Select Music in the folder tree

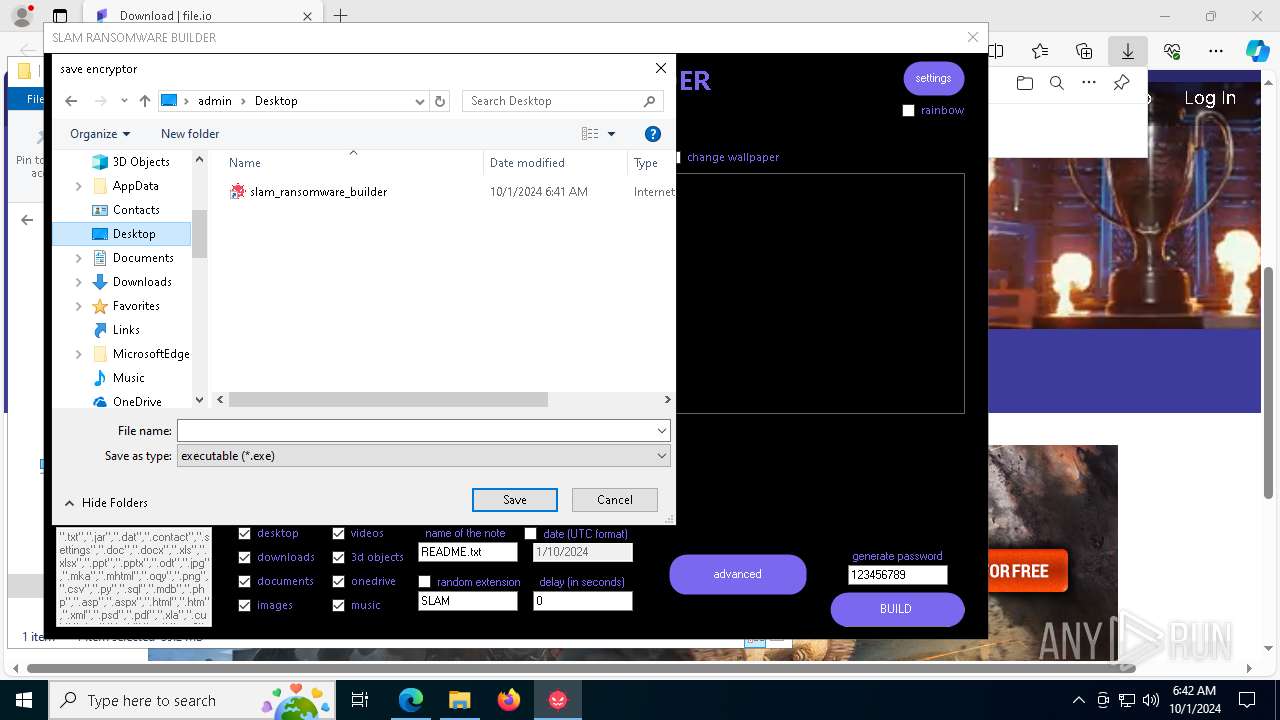click(x=128, y=378)
